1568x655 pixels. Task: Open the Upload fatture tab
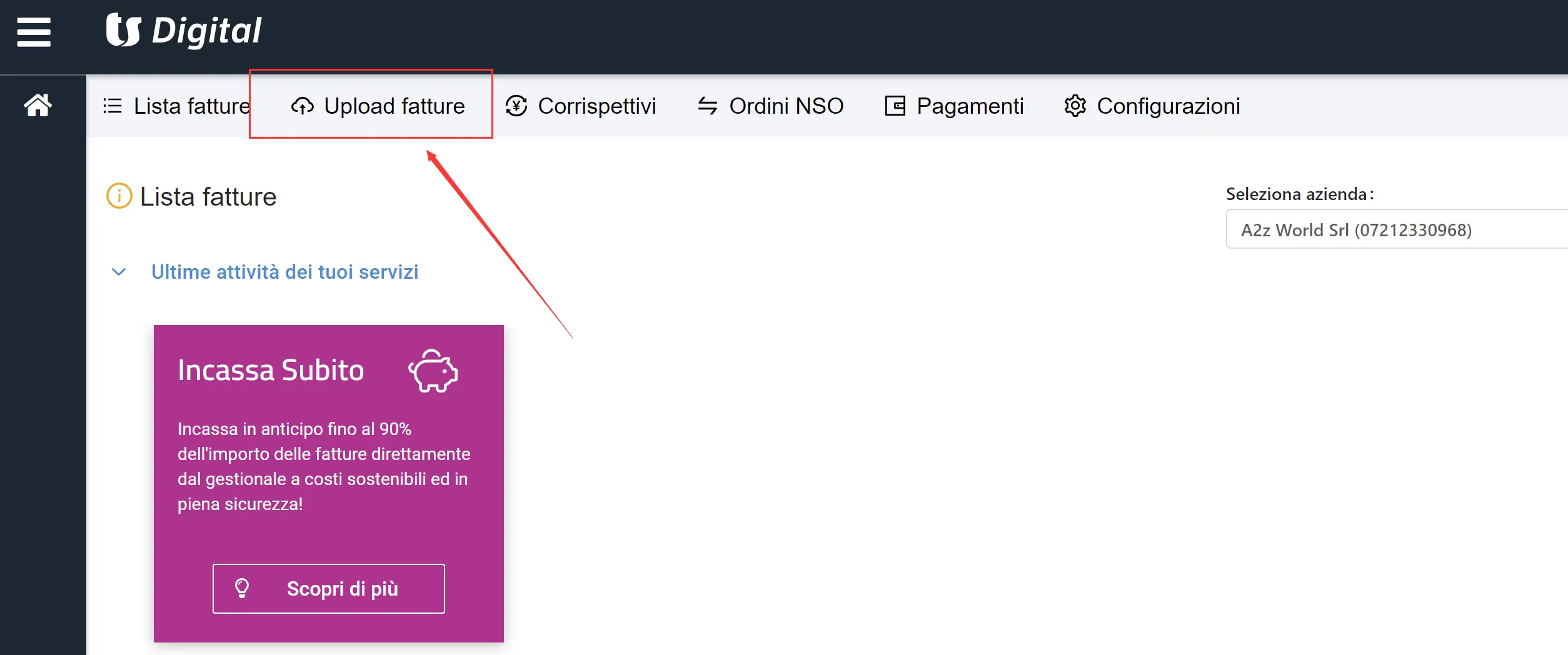tap(394, 106)
